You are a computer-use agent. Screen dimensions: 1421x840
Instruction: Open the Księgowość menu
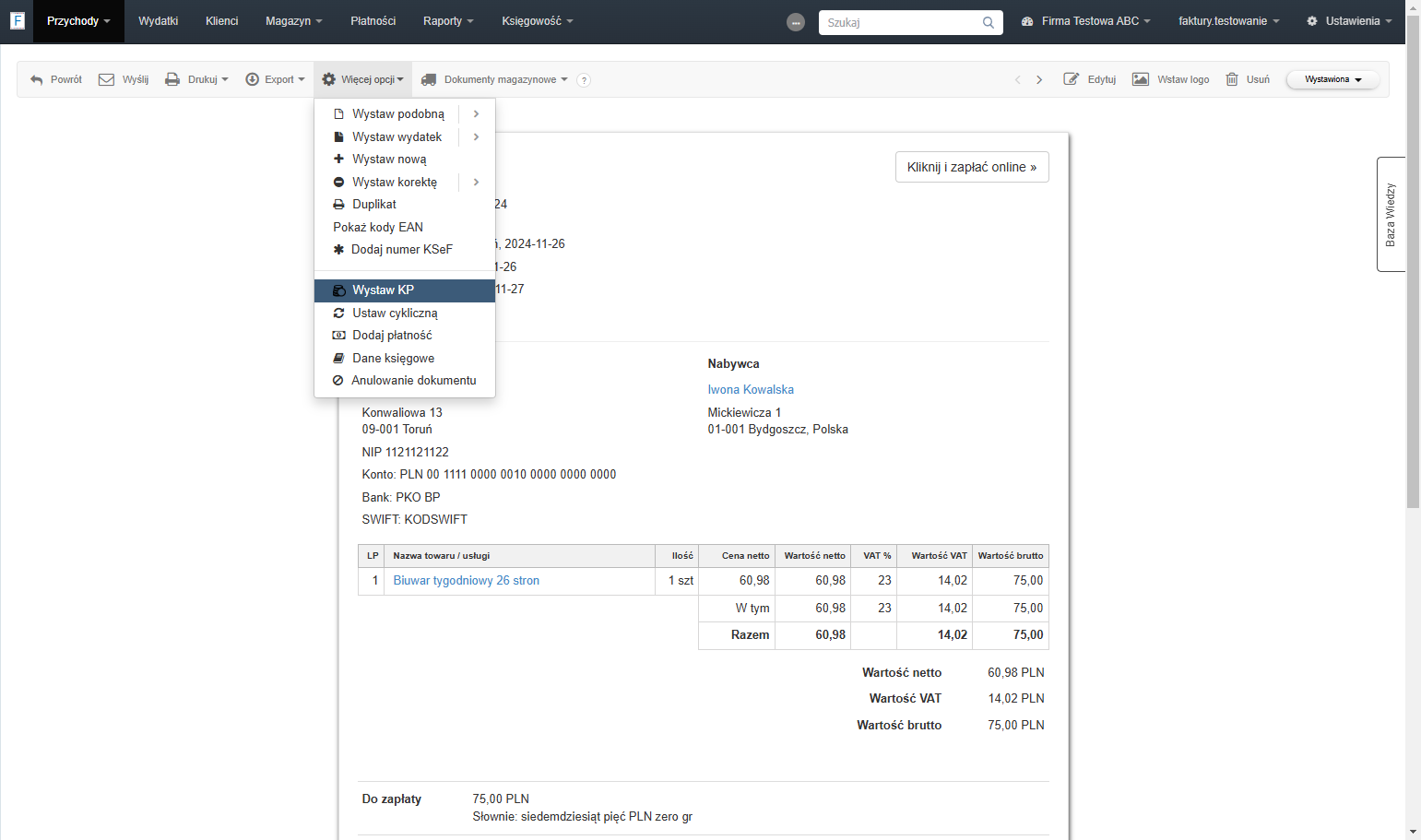click(x=538, y=21)
